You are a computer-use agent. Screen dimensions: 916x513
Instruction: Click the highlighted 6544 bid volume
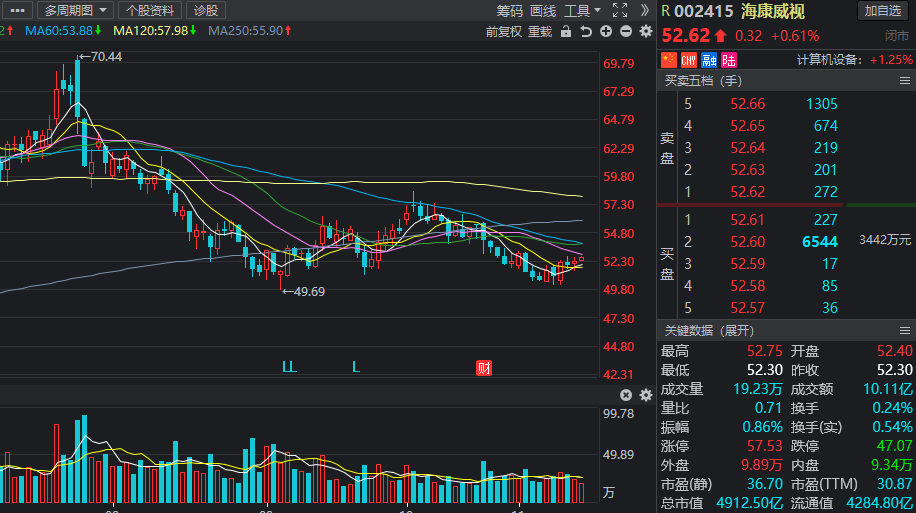coord(820,242)
